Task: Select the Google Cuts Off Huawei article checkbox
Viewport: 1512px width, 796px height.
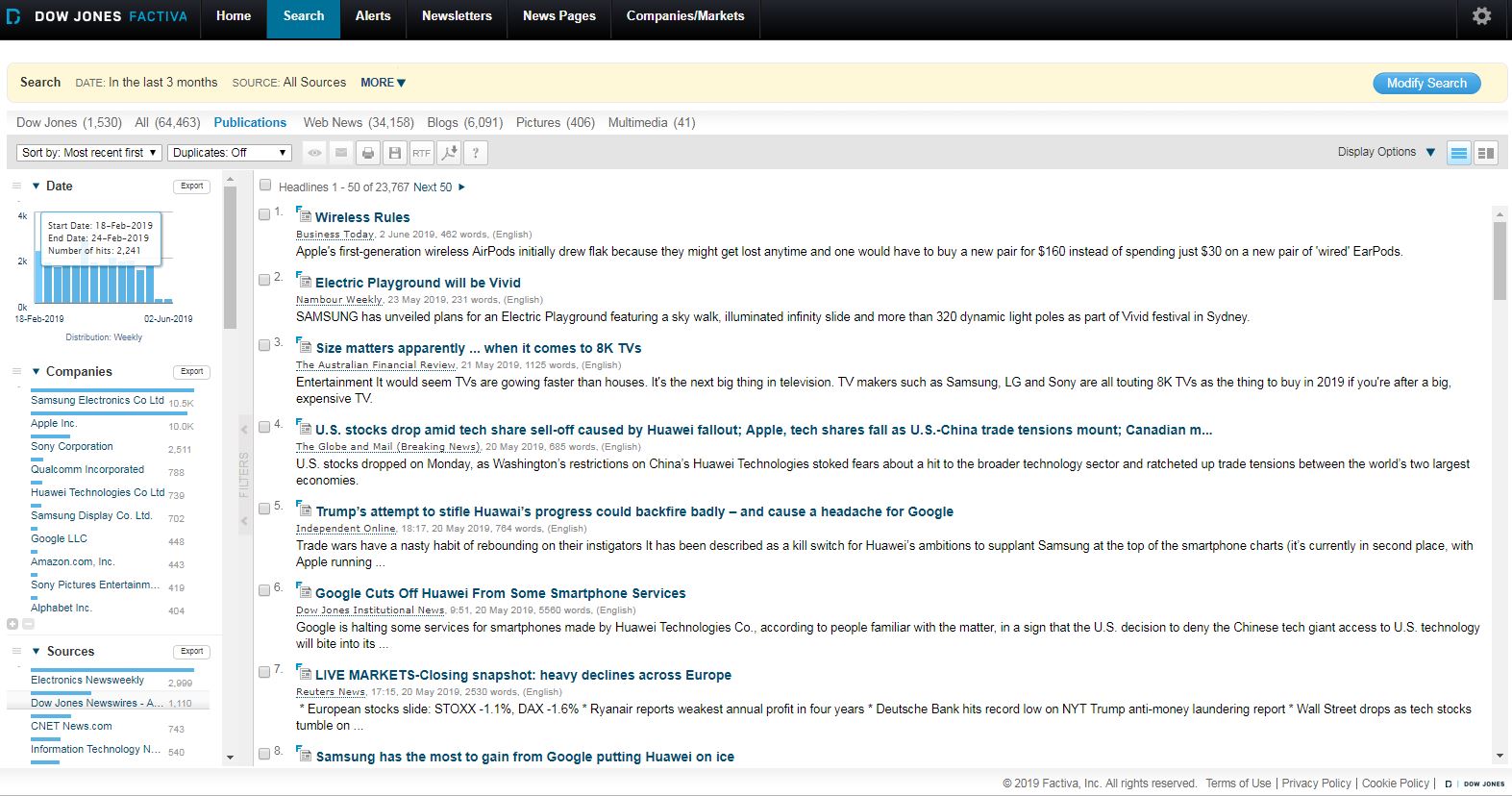Action: point(264,590)
